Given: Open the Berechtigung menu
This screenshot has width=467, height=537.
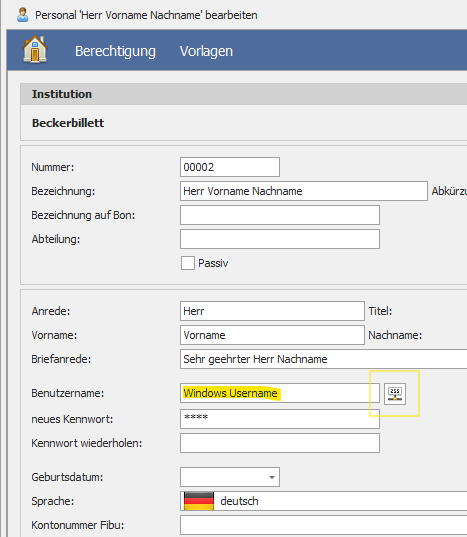Looking at the screenshot, I should tap(115, 51).
